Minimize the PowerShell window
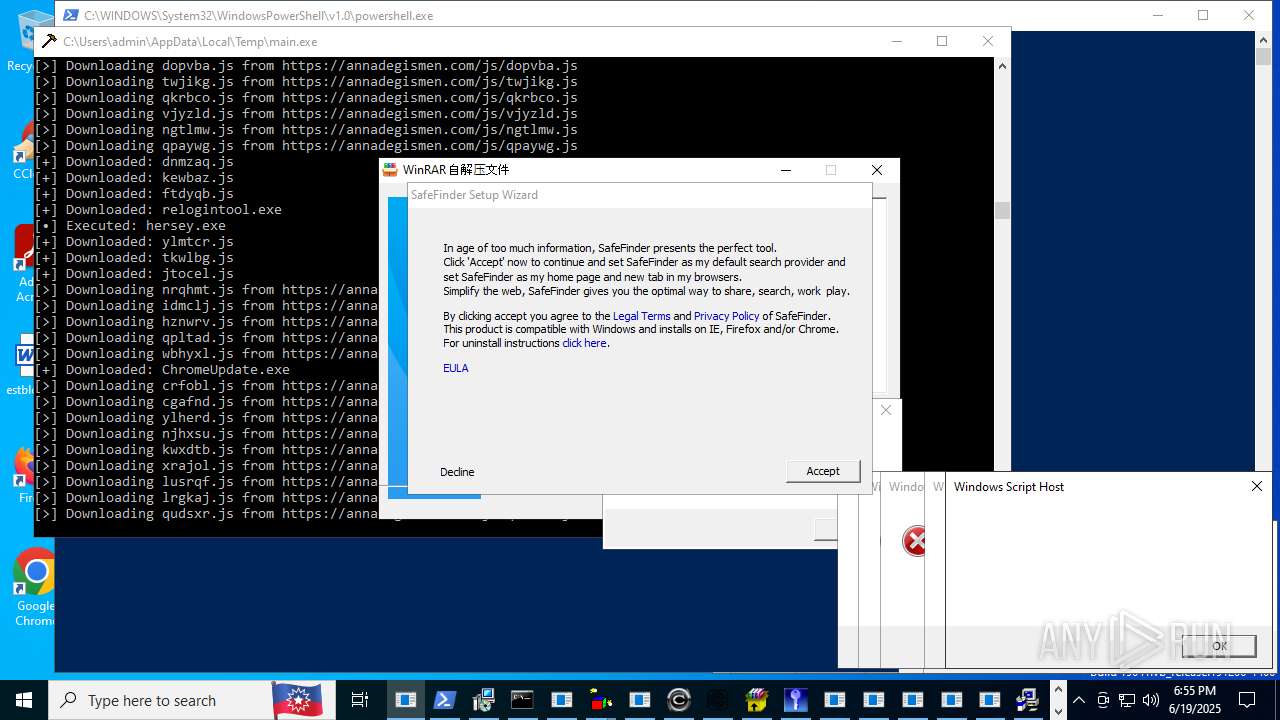 1157,15
